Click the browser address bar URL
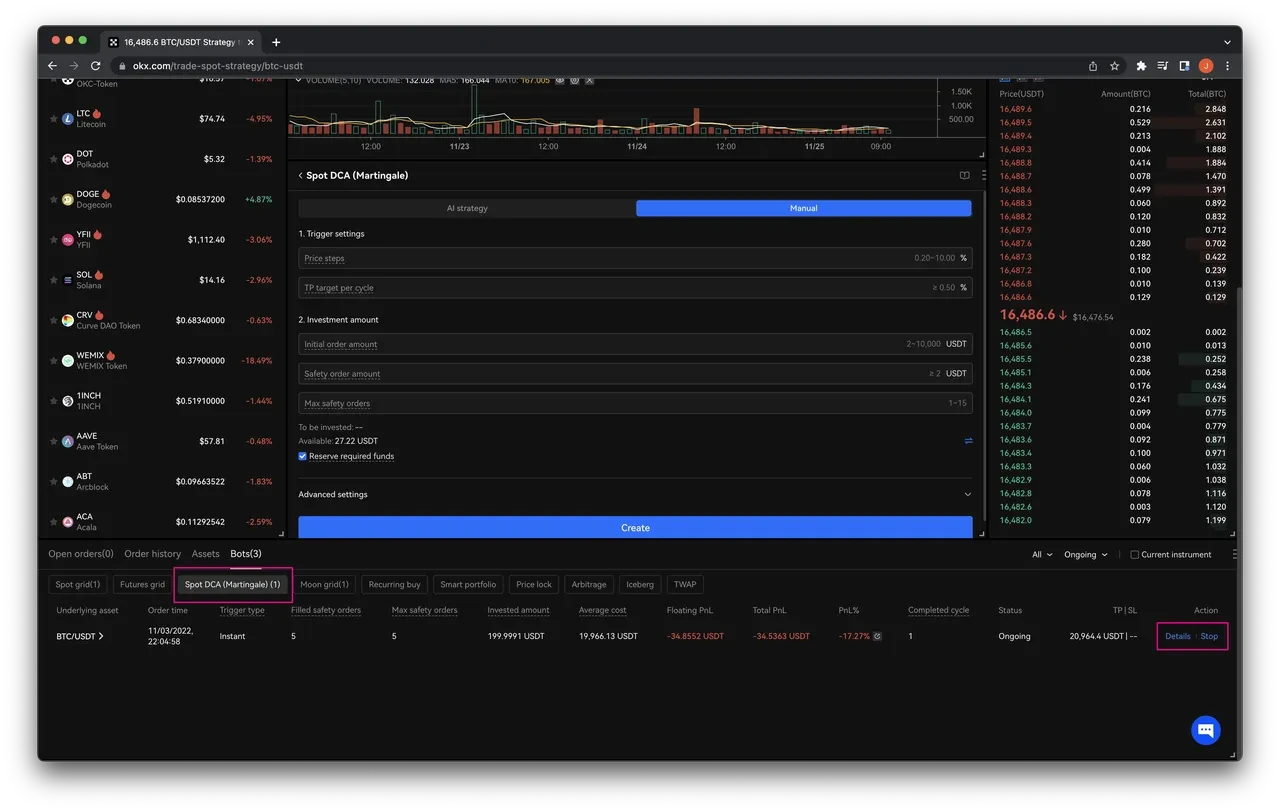 click(x=218, y=66)
